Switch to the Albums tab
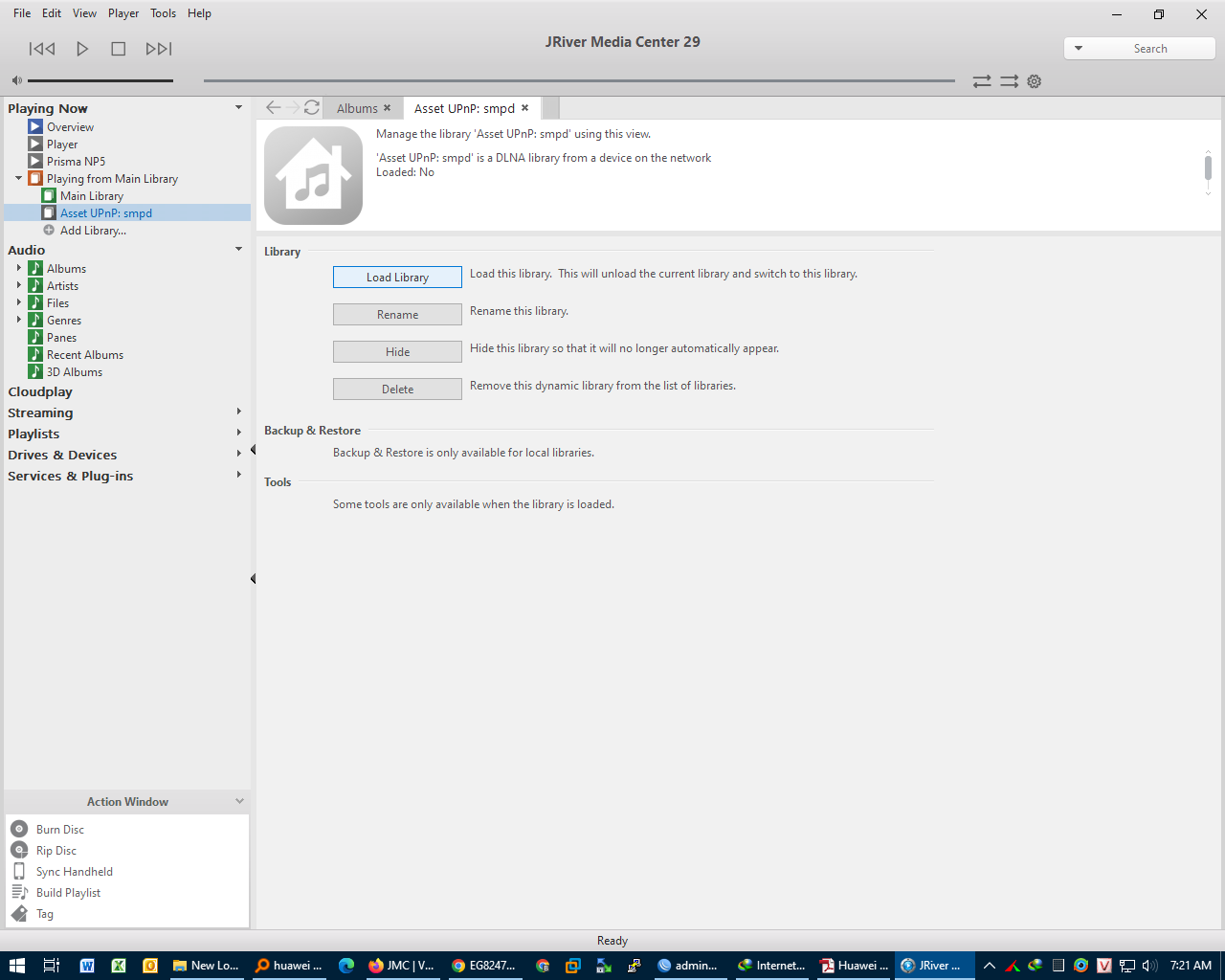Viewport: 1225px width, 980px height. [x=357, y=108]
